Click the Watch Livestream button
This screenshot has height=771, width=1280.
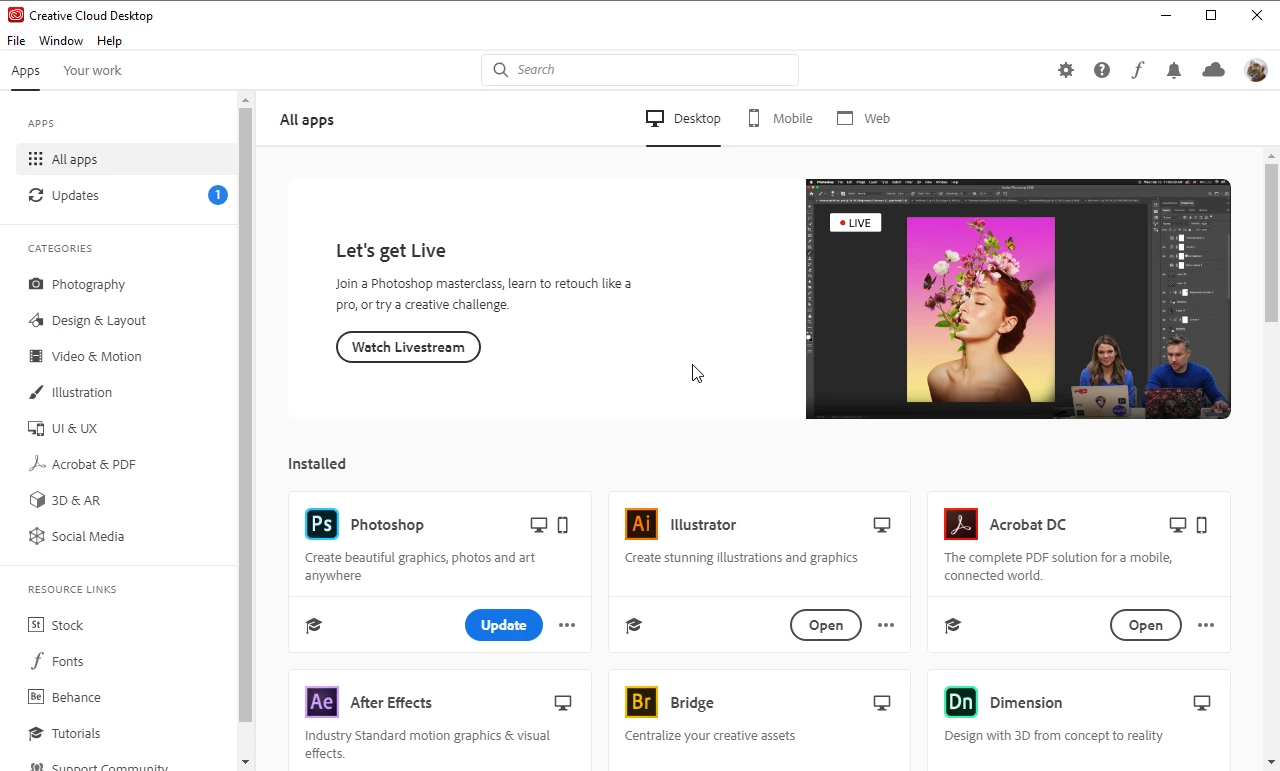click(x=408, y=347)
